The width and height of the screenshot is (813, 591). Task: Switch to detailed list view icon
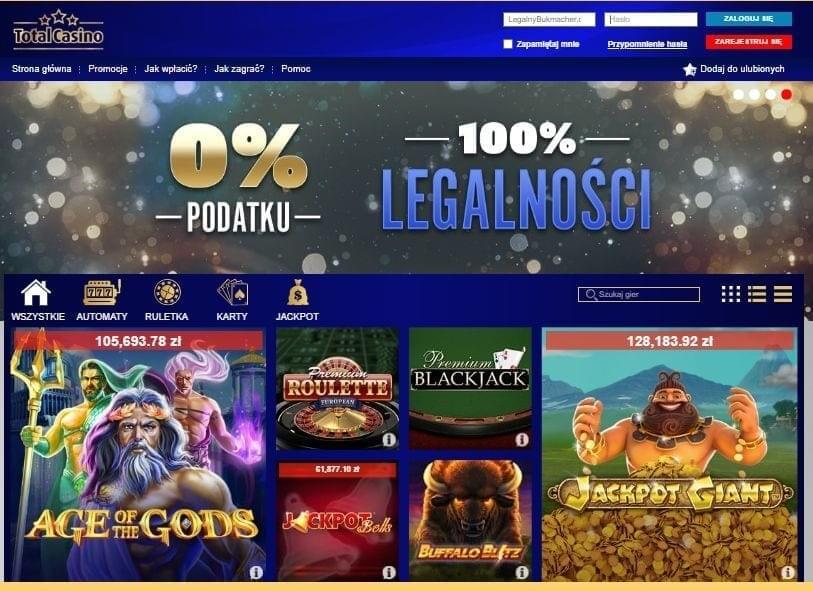(x=756, y=294)
